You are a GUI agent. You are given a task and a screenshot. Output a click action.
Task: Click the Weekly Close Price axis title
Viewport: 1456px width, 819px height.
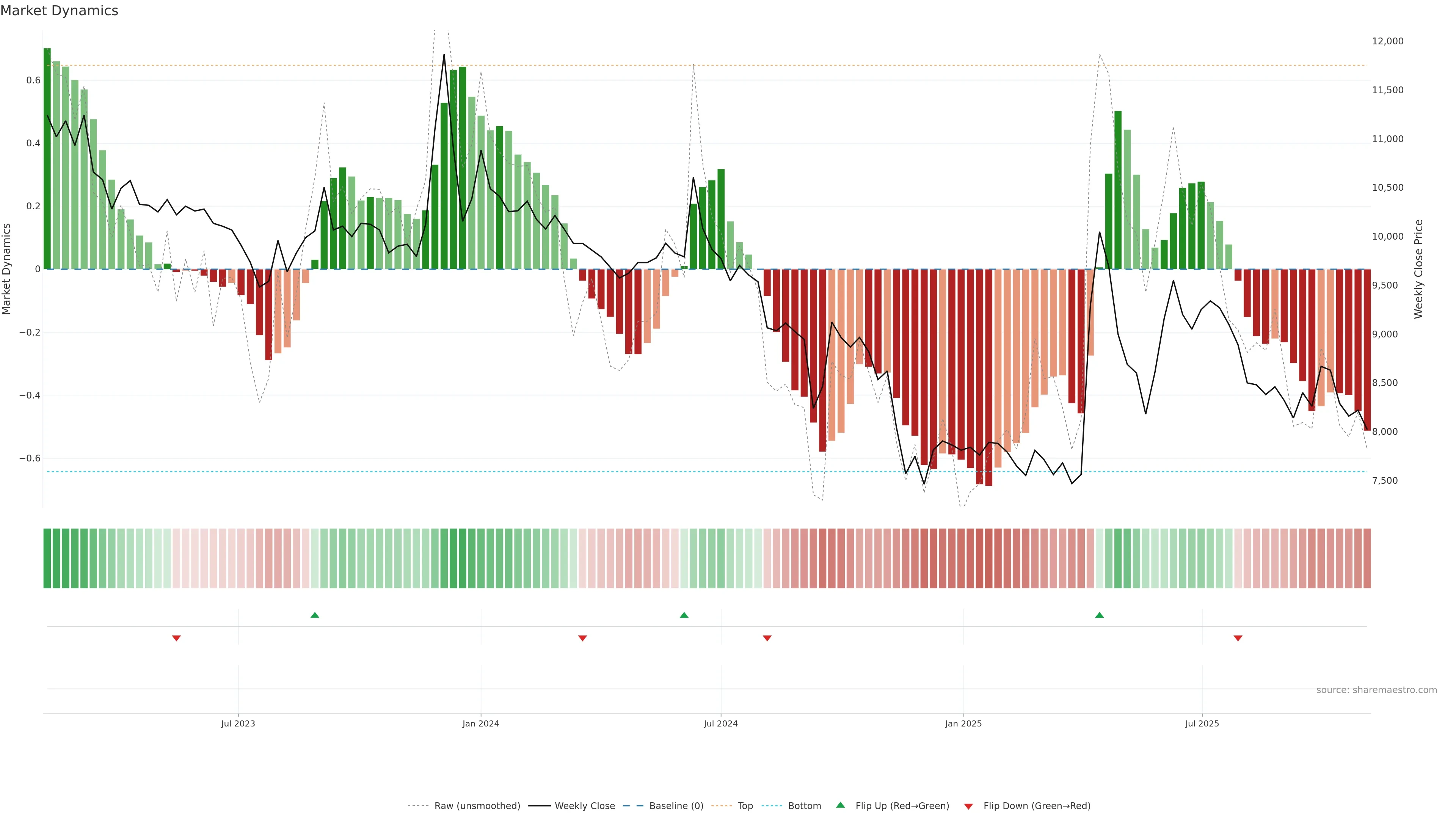click(1419, 269)
